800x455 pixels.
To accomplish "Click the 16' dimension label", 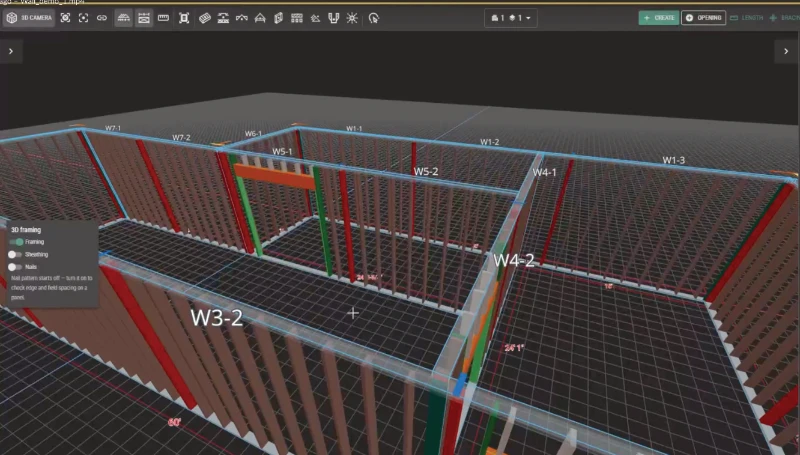I will coord(608,287).
